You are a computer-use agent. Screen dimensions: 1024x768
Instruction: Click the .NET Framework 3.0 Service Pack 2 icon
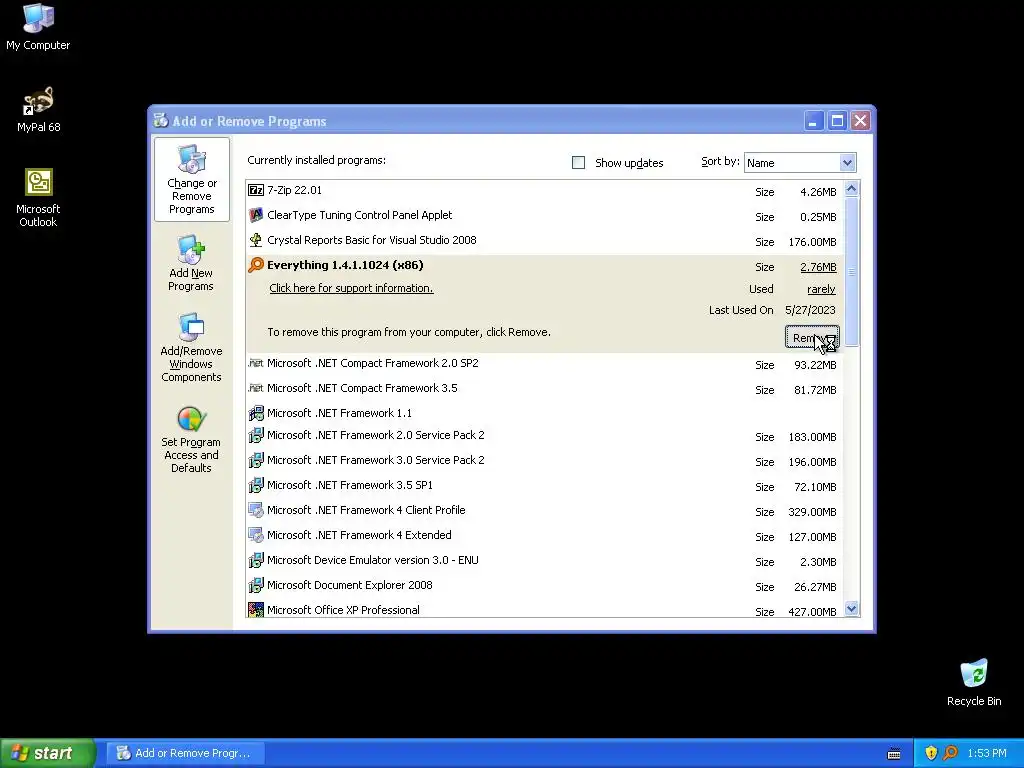click(x=256, y=460)
